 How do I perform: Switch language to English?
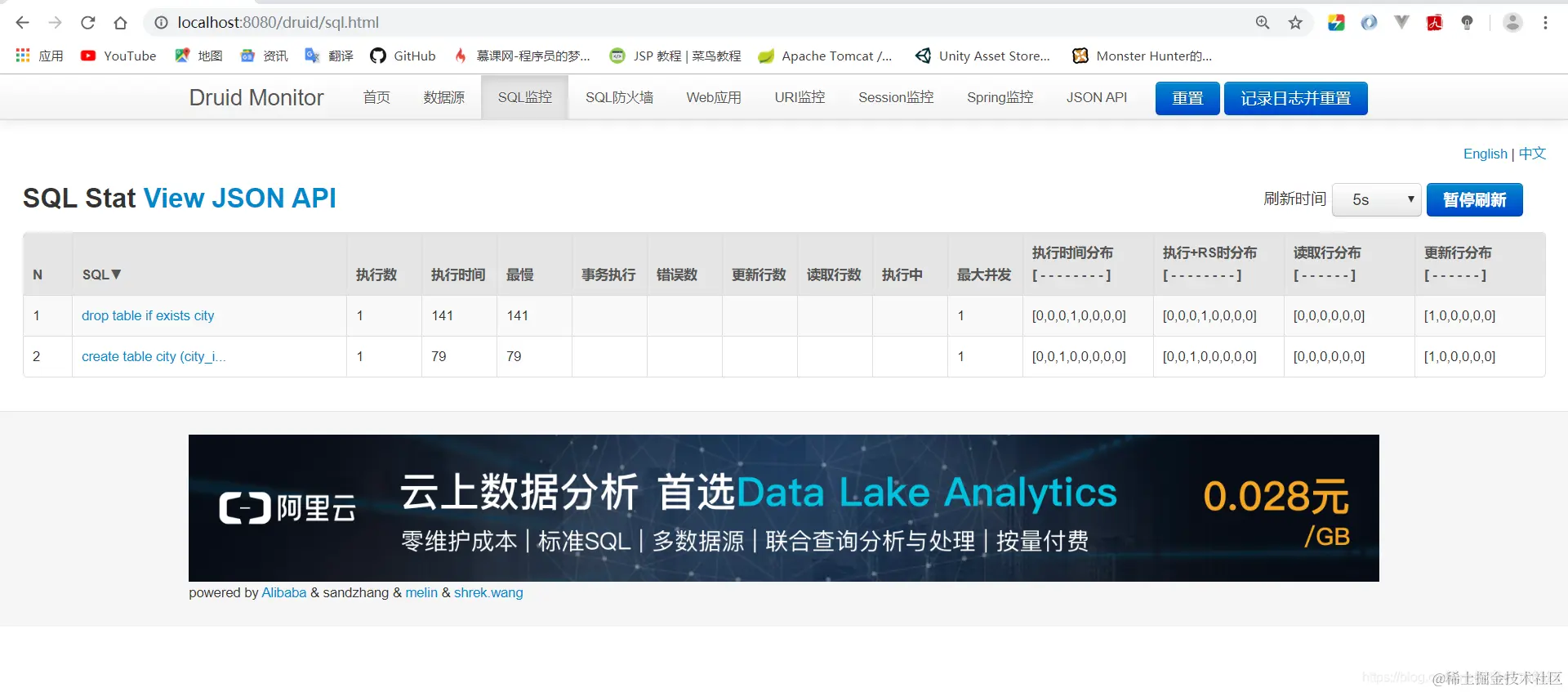1485,154
